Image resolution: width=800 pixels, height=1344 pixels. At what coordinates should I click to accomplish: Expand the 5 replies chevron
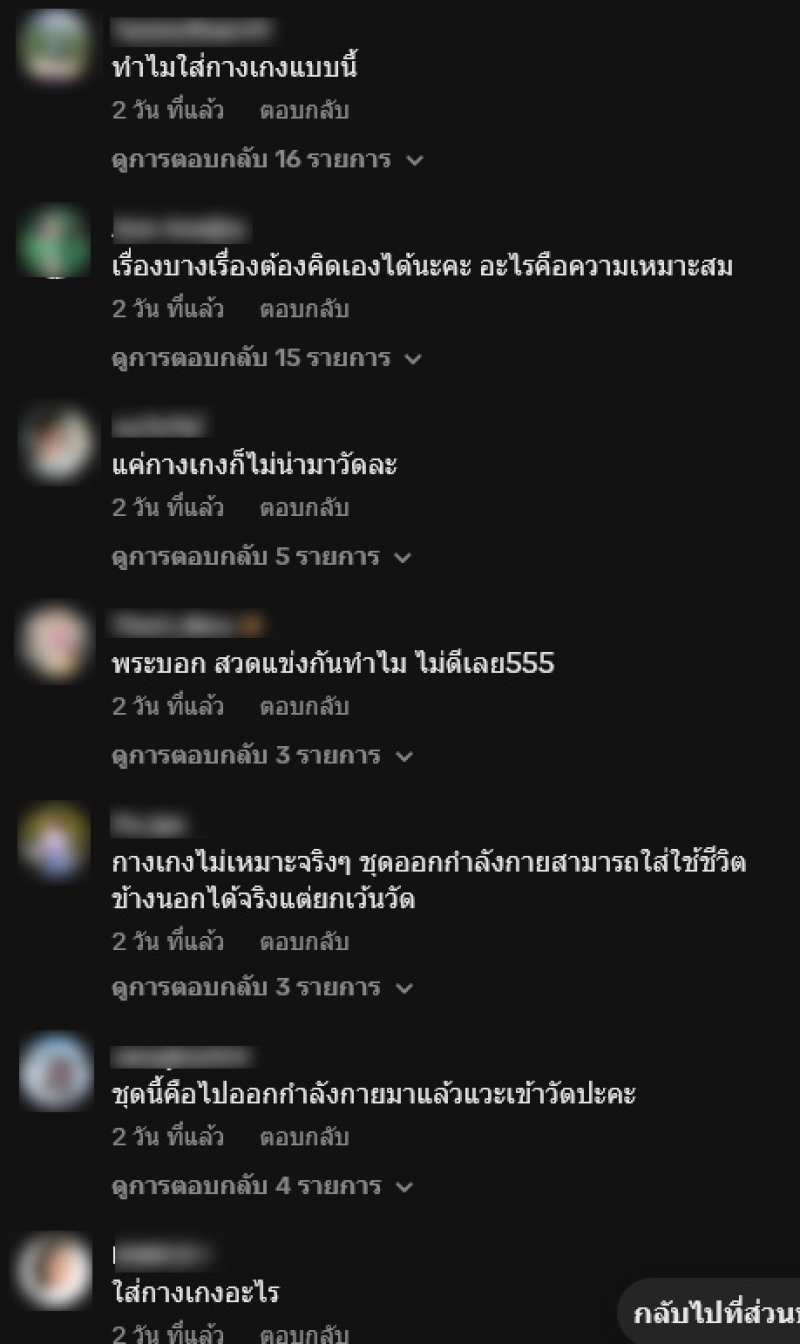403,557
